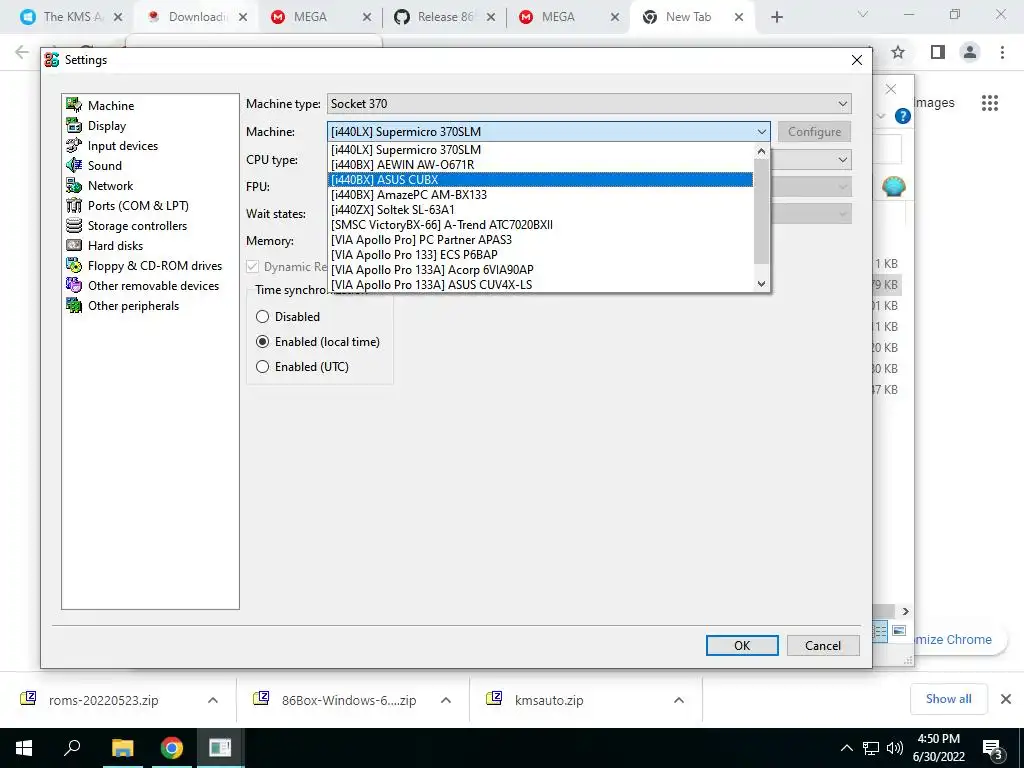The height and width of the screenshot is (768, 1024).
Task: Click machine list scrollbar down arrow
Action: (761, 283)
